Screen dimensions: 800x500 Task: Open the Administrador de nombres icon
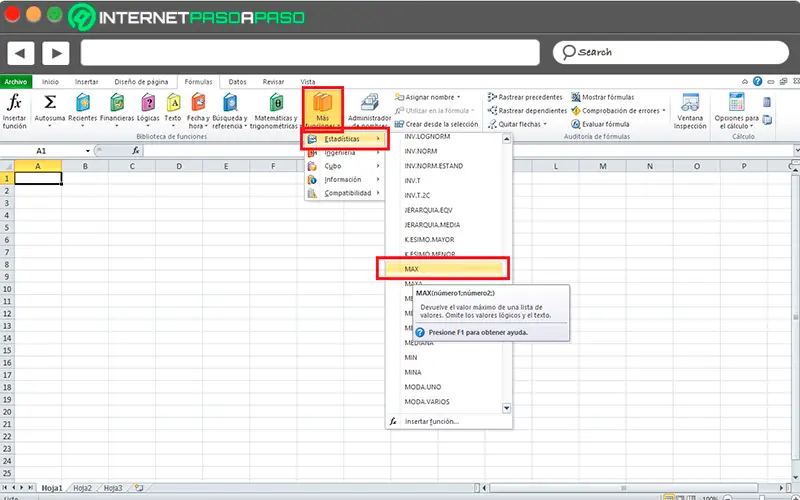click(369, 103)
